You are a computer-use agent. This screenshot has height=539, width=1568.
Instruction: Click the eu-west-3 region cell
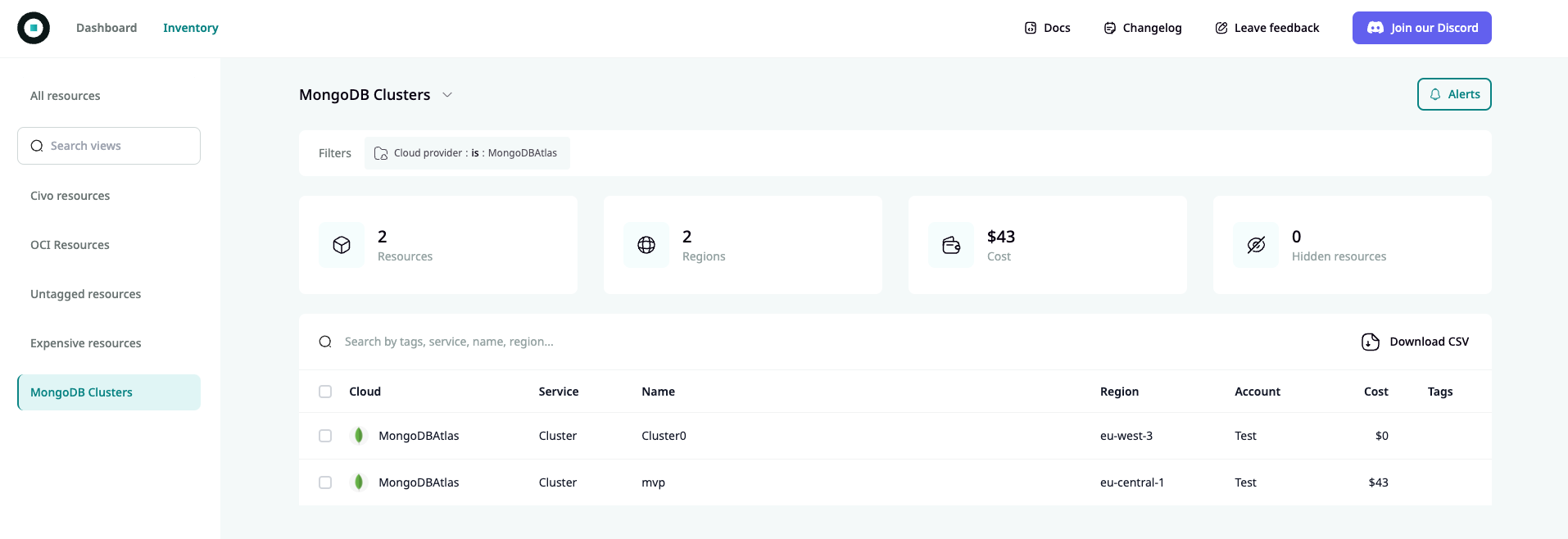coord(1126,436)
